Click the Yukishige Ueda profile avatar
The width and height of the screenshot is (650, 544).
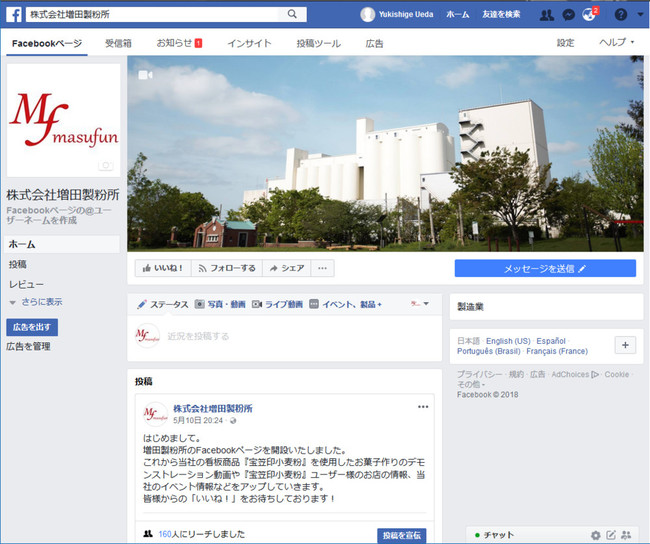(368, 15)
